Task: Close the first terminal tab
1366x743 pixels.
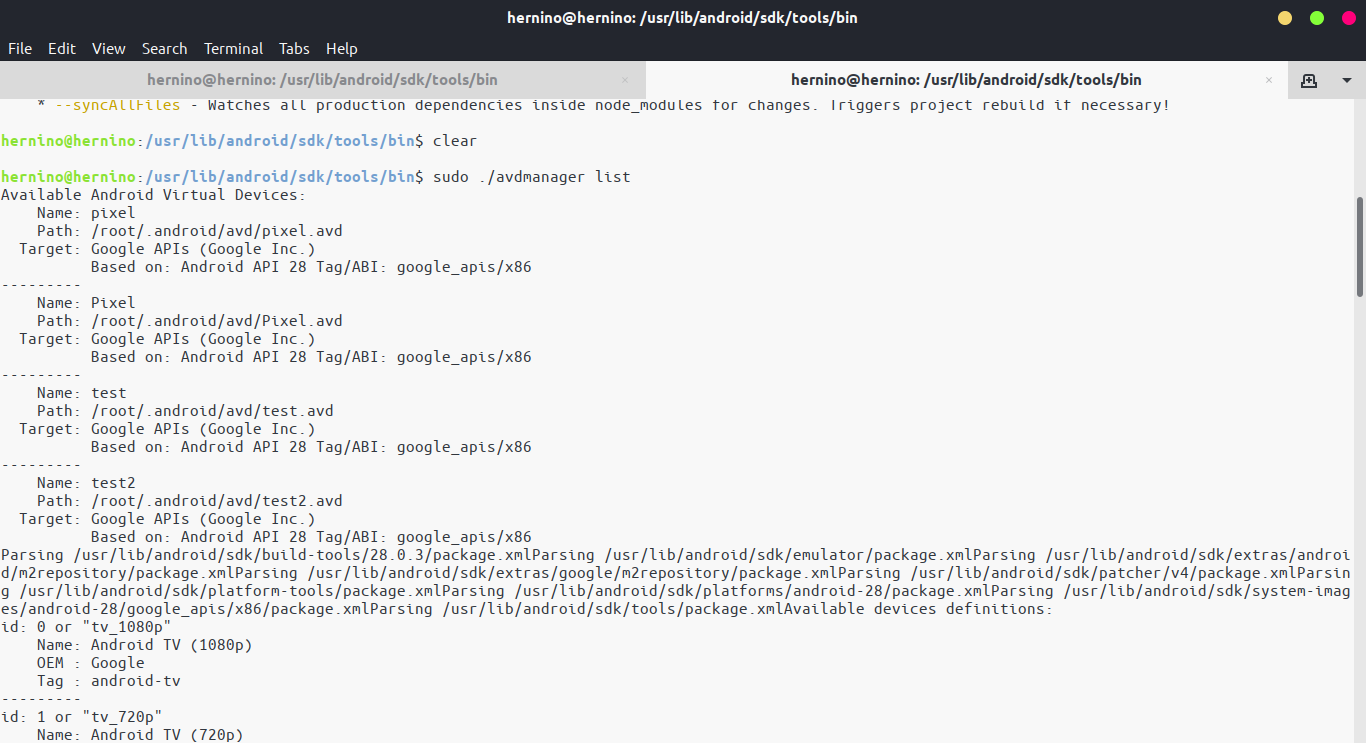Action: (x=625, y=80)
